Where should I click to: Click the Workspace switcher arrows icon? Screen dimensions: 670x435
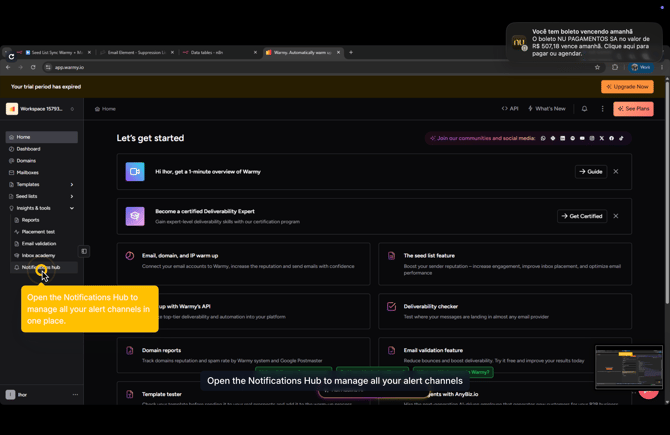[72, 109]
